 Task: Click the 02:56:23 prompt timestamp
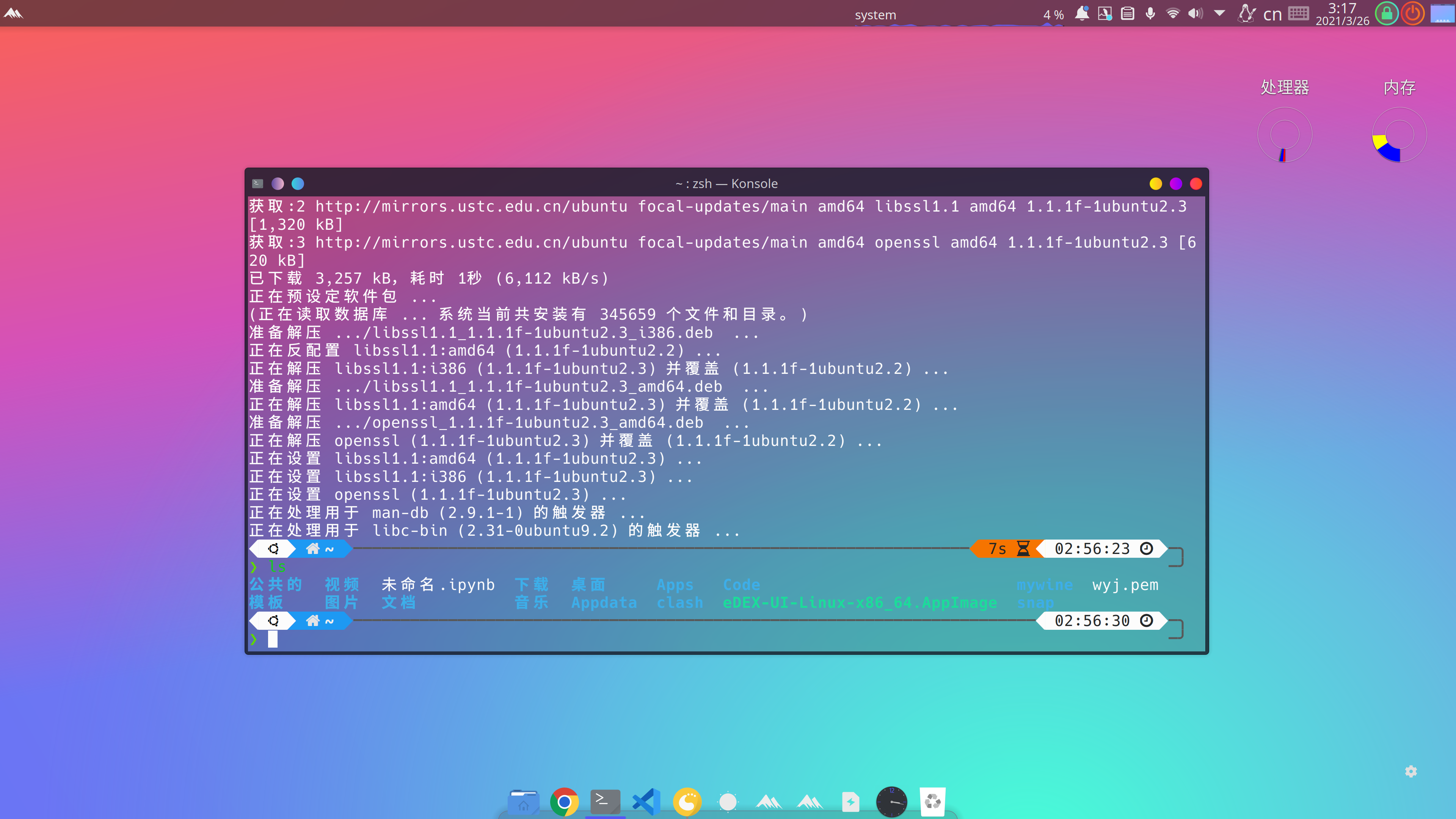click(x=1092, y=549)
